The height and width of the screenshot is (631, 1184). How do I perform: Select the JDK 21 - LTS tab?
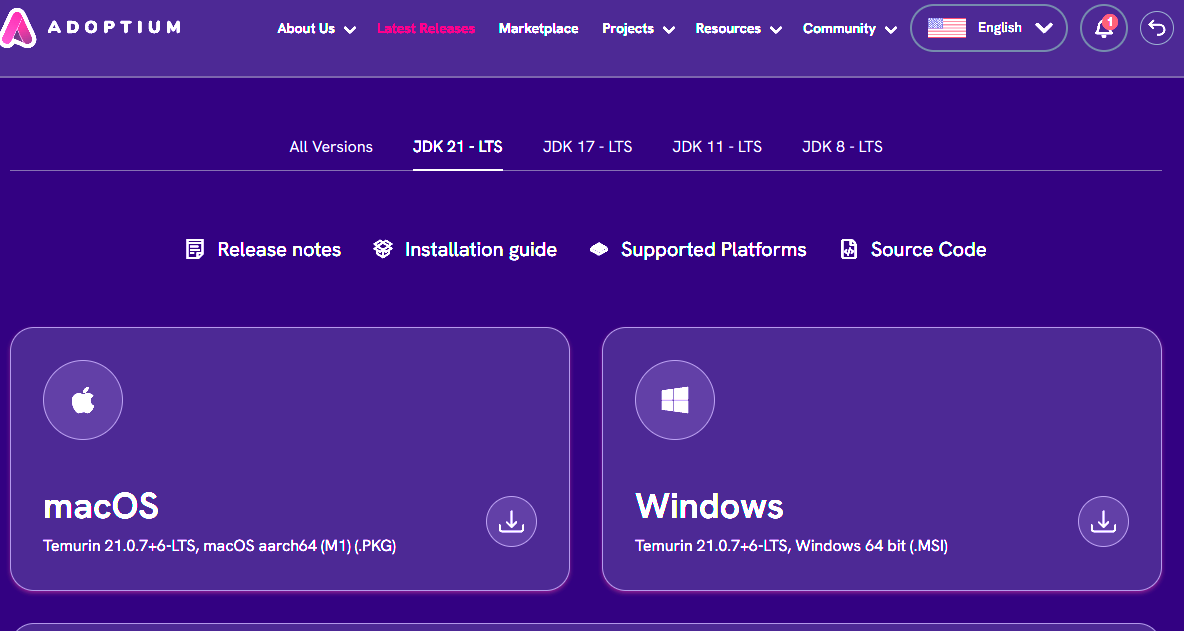[458, 146]
